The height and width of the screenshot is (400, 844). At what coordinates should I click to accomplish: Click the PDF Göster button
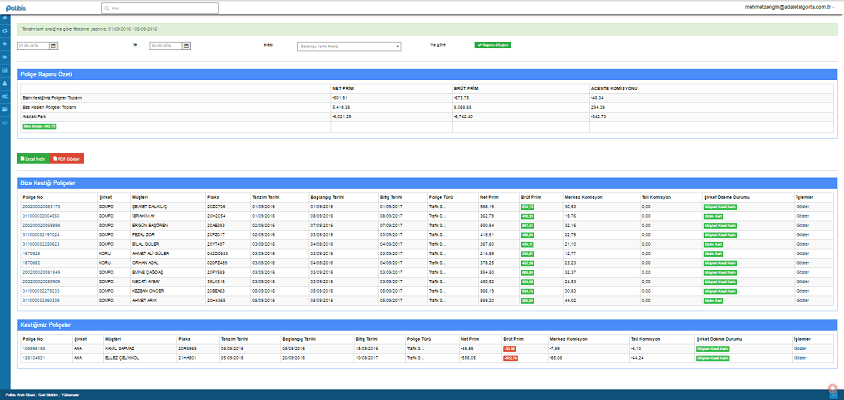[x=69, y=158]
